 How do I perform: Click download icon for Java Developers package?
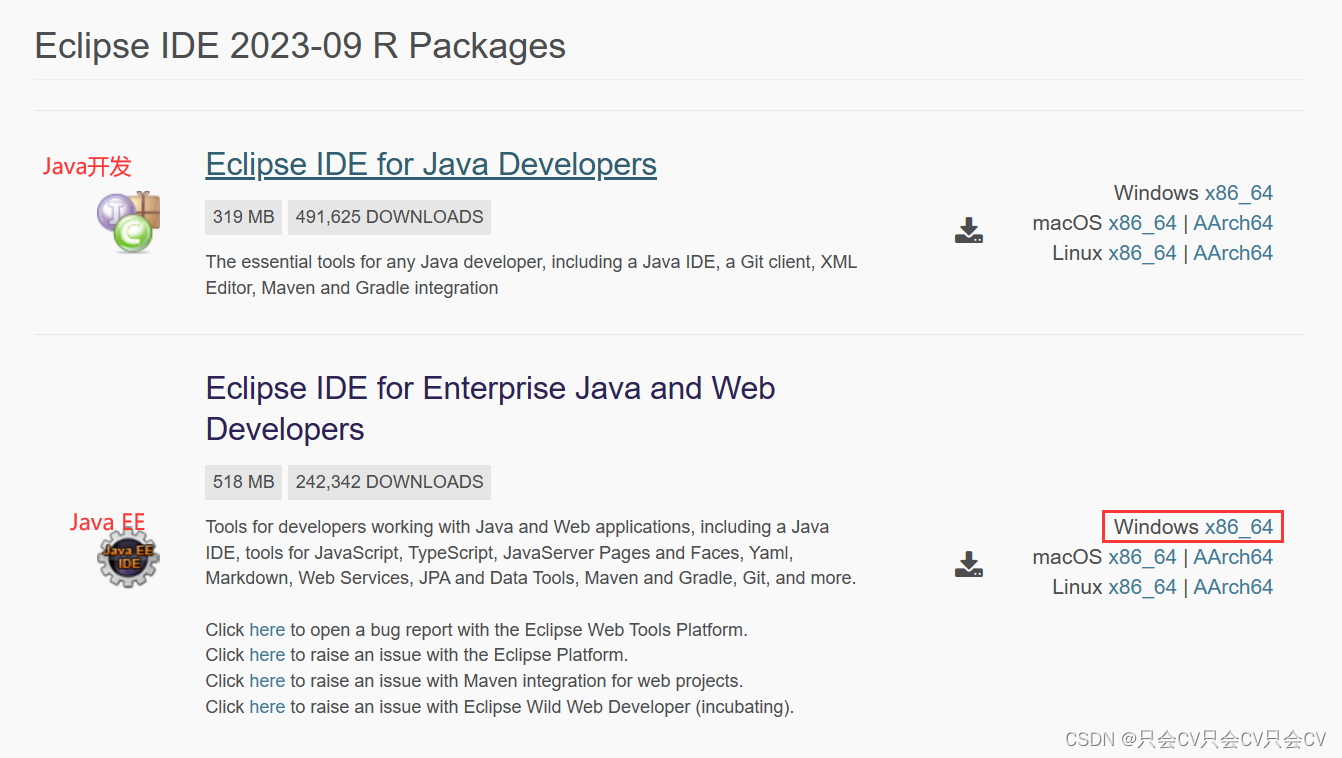coord(968,231)
